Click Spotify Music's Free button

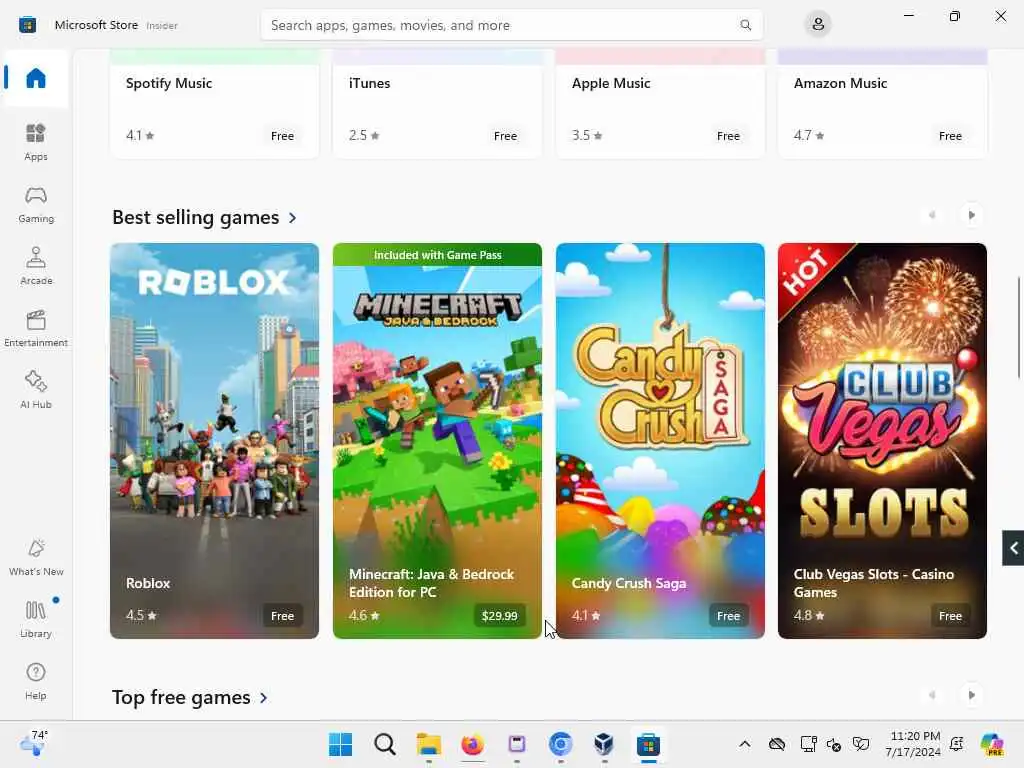[x=282, y=136]
